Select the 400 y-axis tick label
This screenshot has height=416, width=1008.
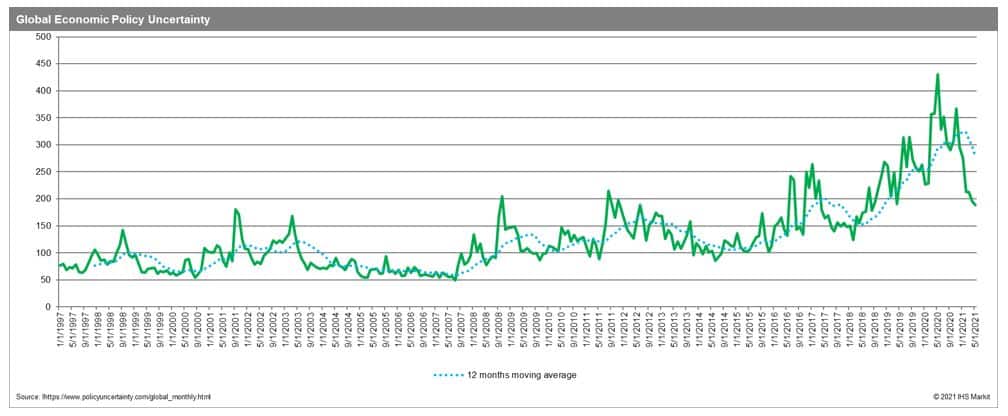(43, 91)
